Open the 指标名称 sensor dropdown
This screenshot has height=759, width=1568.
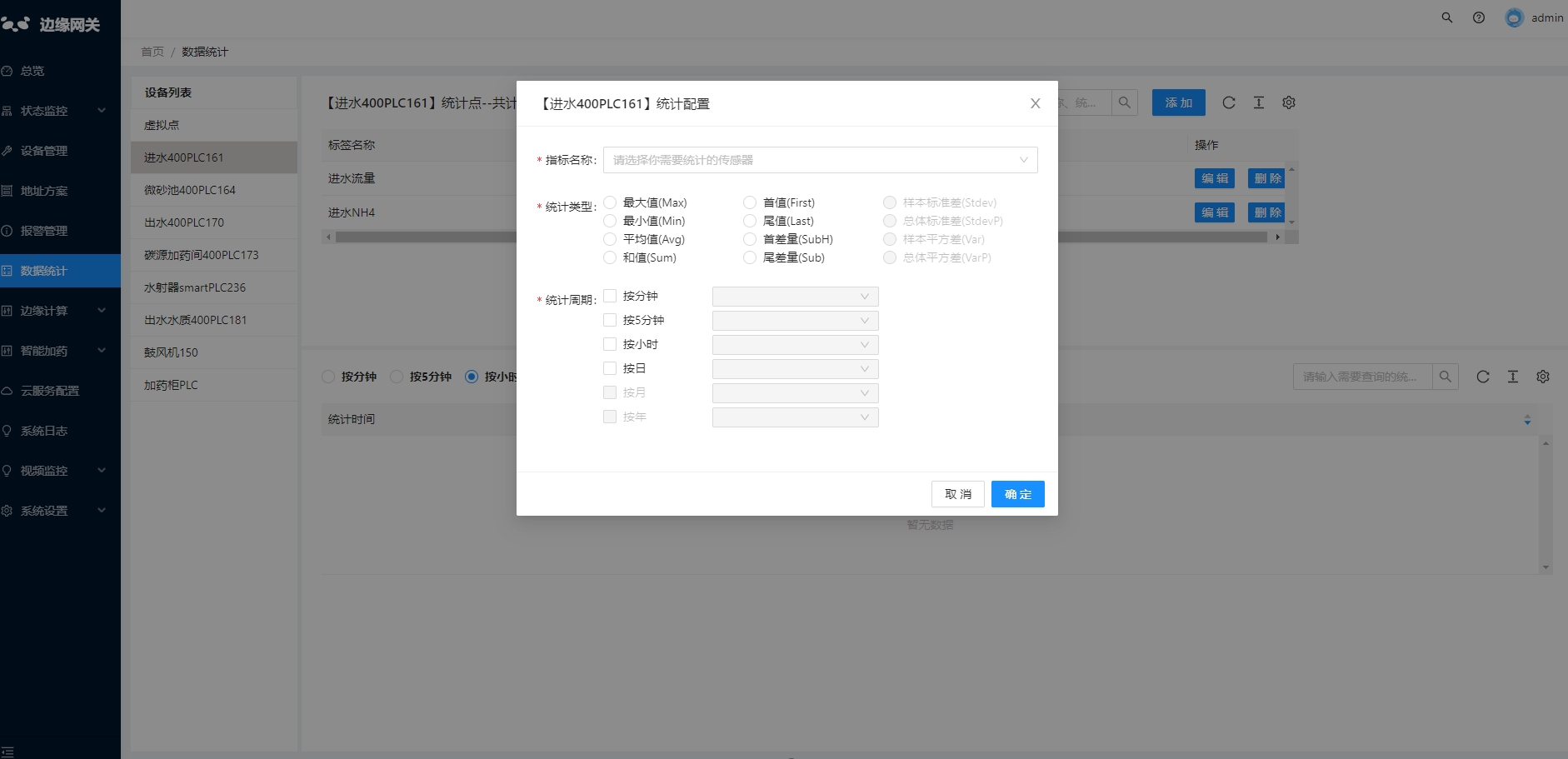click(x=820, y=160)
